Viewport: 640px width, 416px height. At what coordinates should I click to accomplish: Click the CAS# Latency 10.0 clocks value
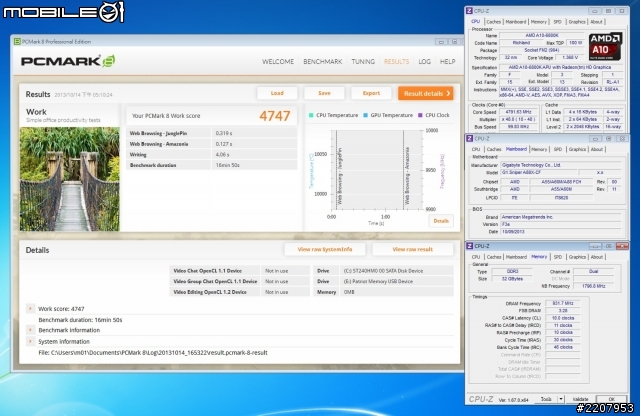click(x=562, y=318)
